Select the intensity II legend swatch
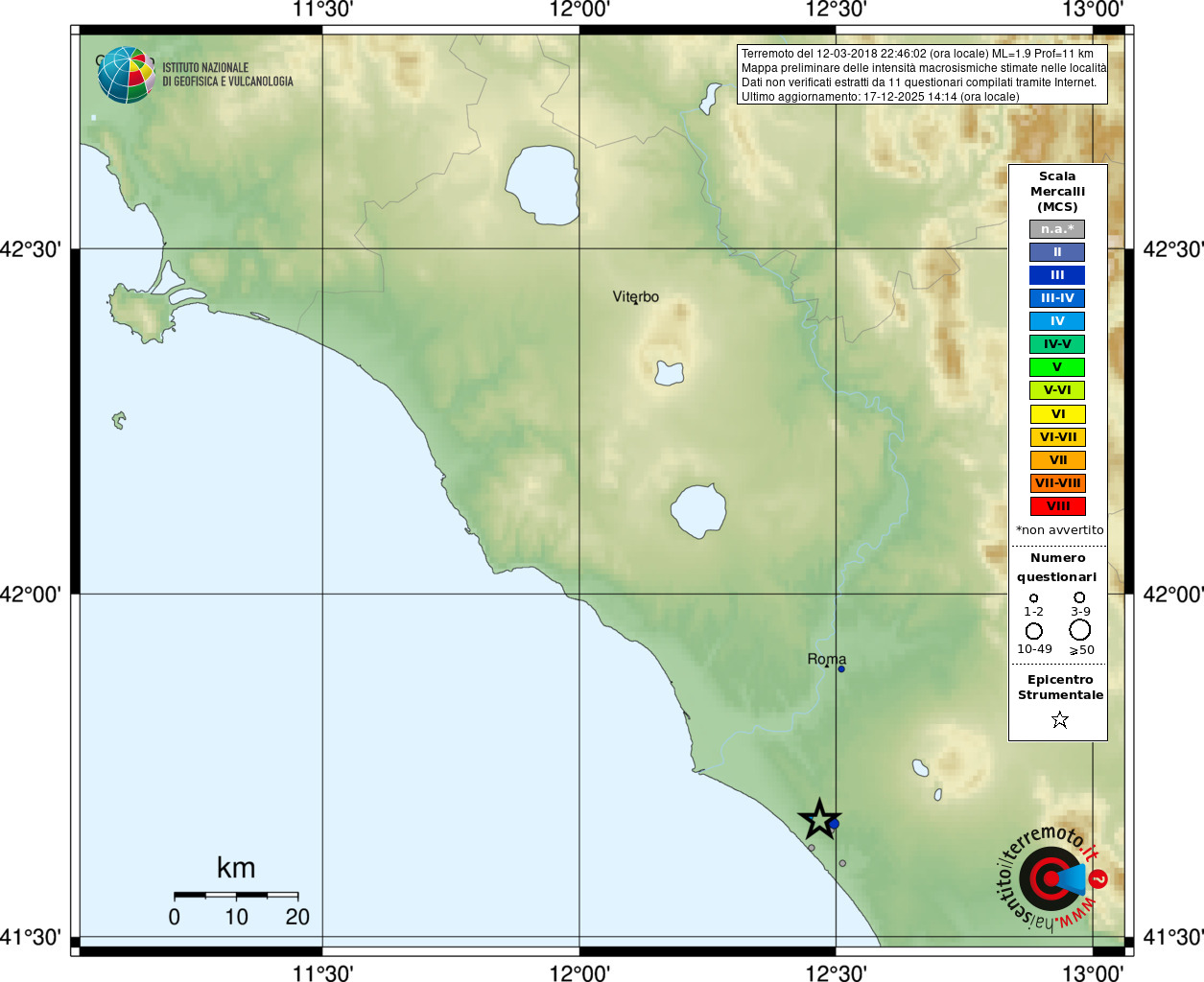This screenshot has width=1204, height=982. coord(1057,252)
